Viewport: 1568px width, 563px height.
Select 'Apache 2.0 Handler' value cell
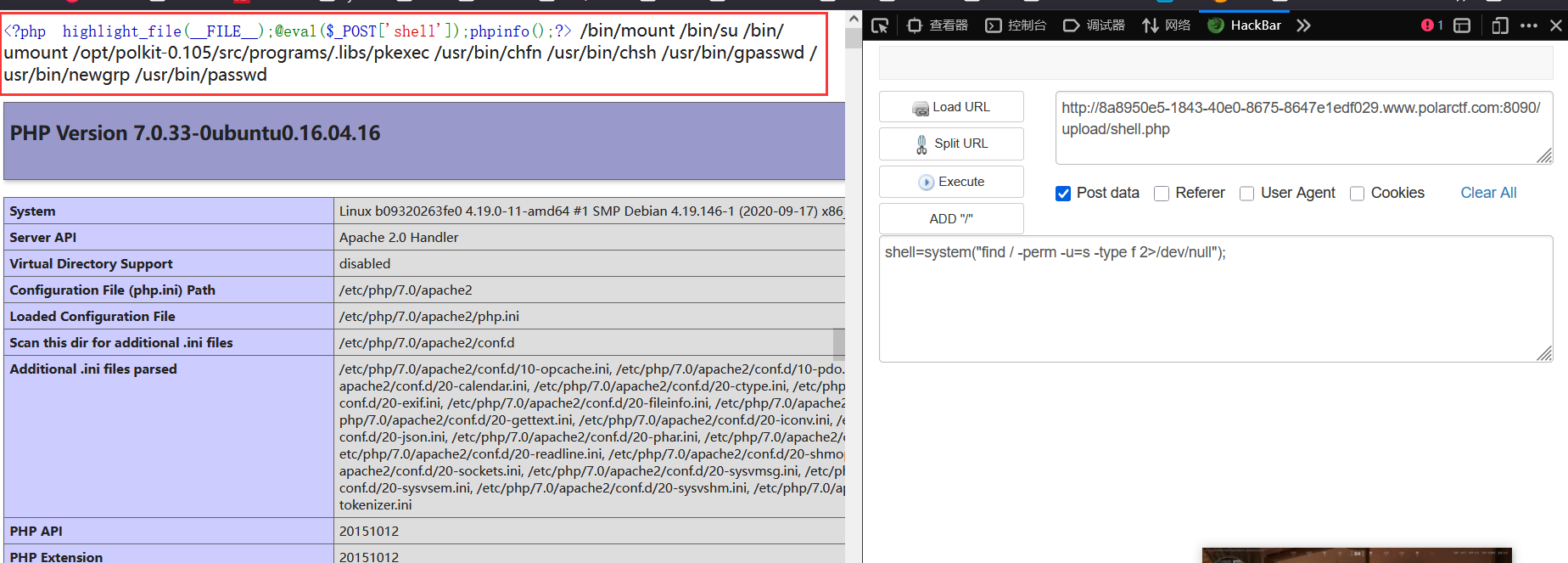click(590, 238)
